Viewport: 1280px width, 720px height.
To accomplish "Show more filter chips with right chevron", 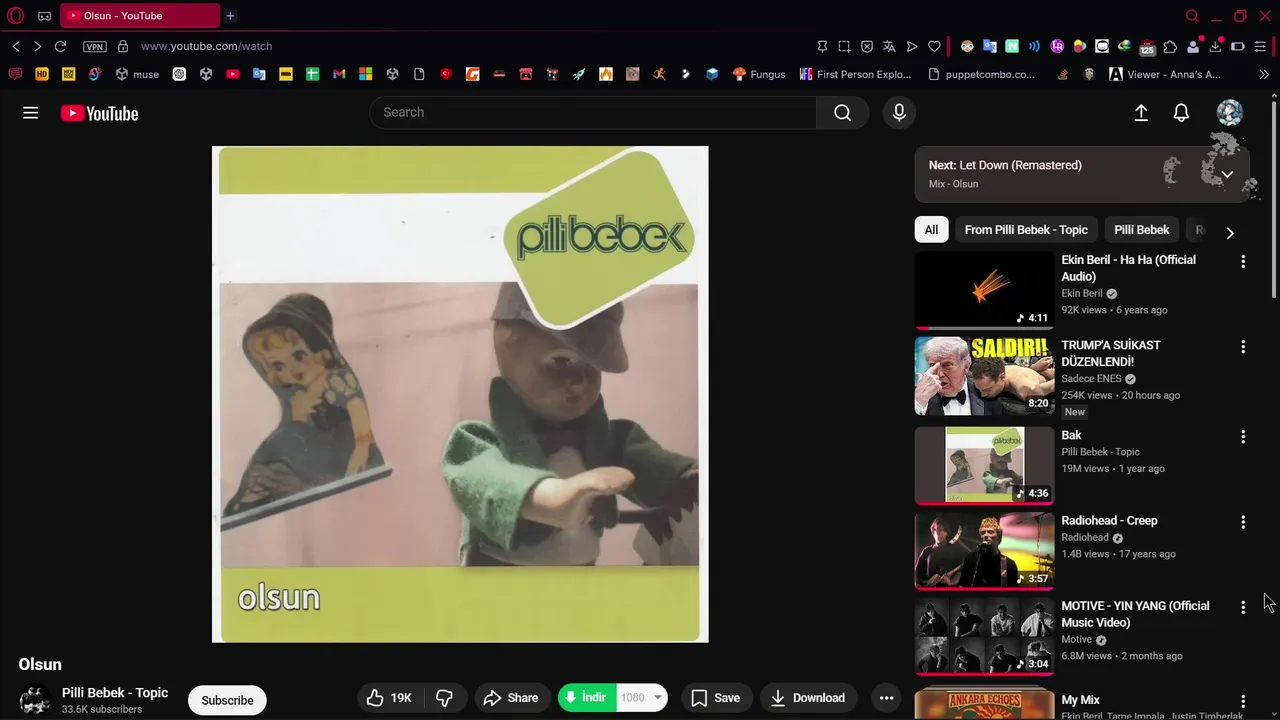I will pyautogui.click(x=1230, y=233).
